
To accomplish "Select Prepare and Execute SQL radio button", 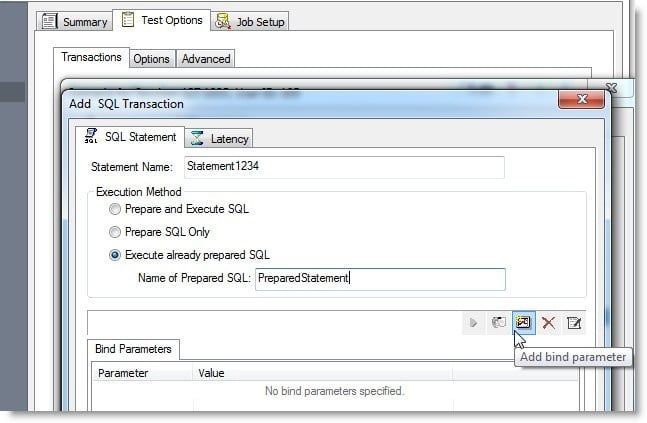I will tap(115, 209).
